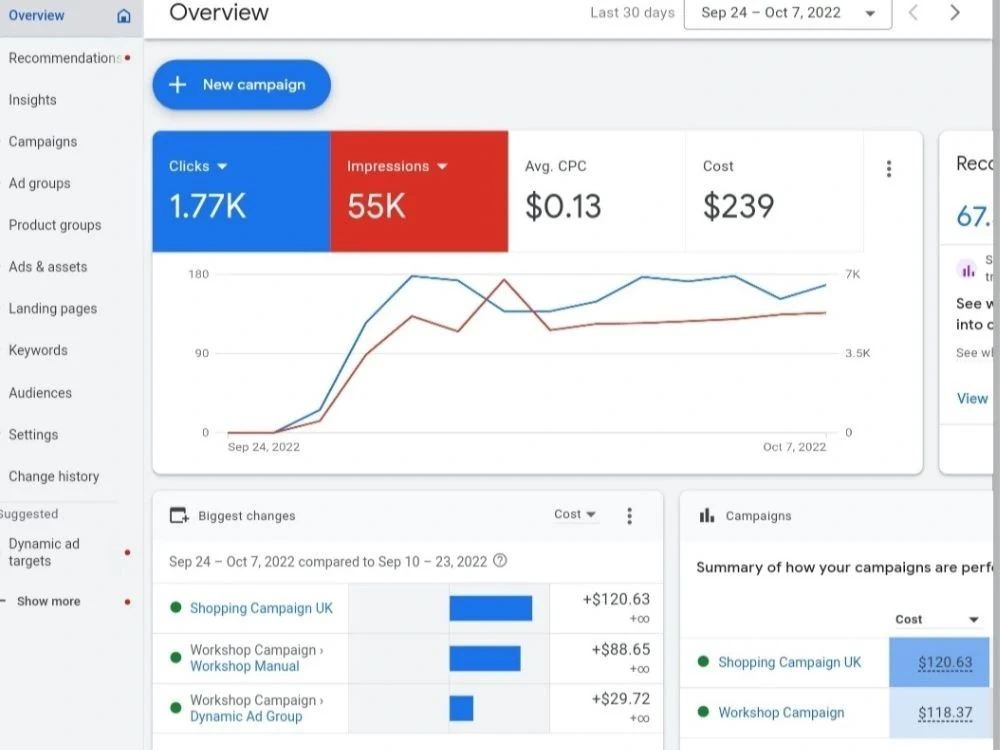Open Dynamic ad targets suggestion
The image size is (1000, 750).
[x=44, y=552]
